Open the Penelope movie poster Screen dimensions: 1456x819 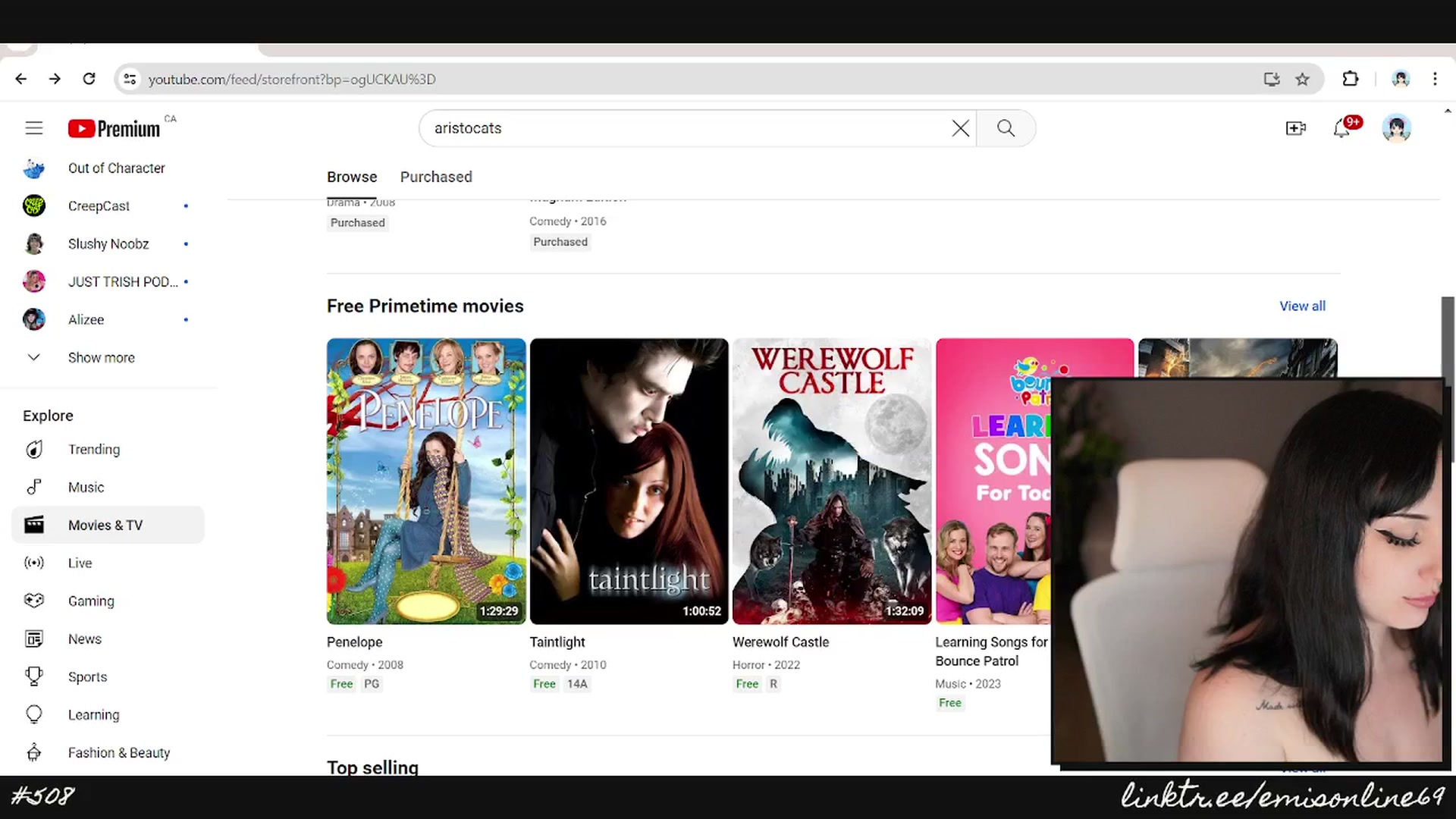[x=426, y=481]
